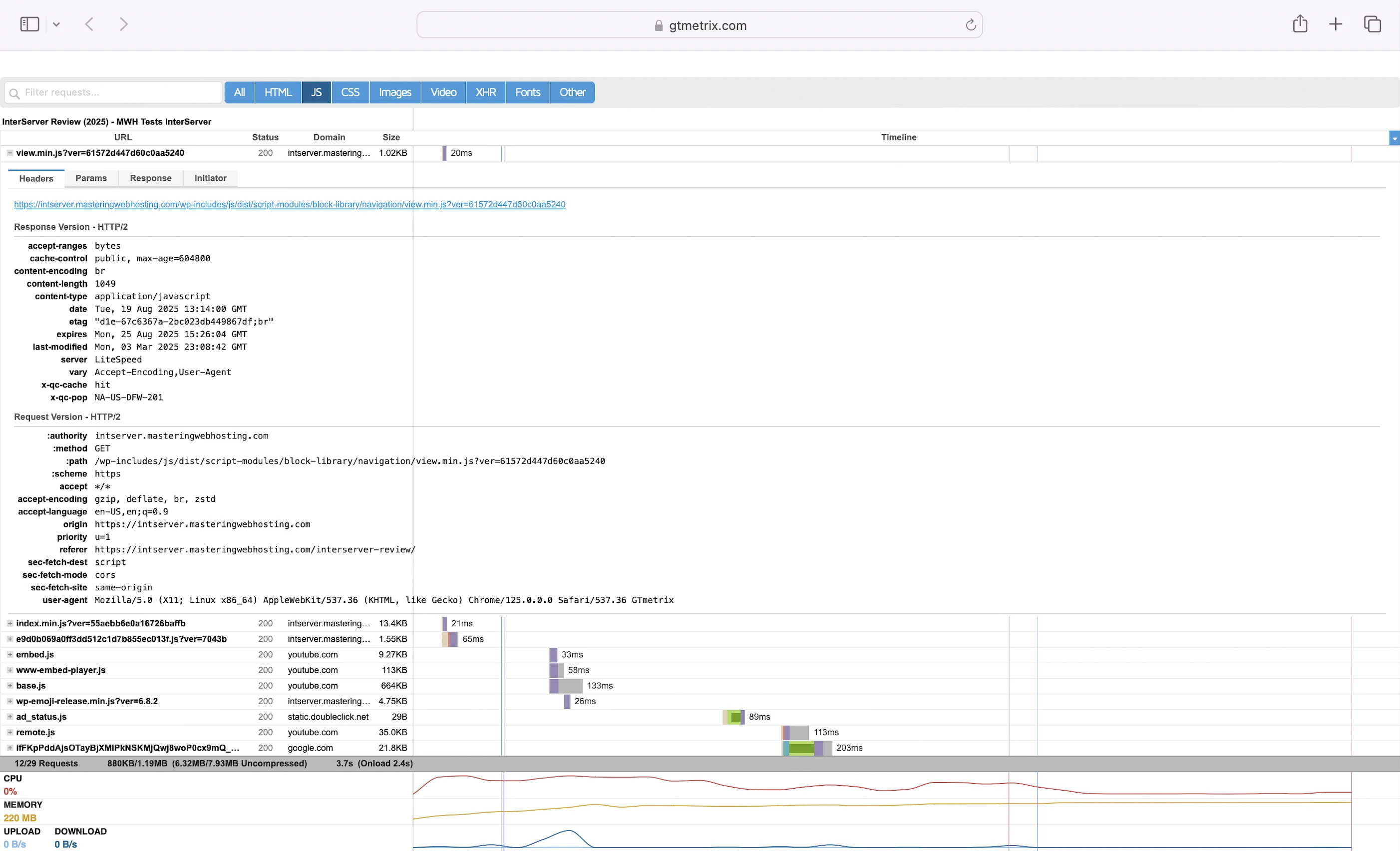Open the Share icon in the toolbar
The image size is (1400, 851).
pos(1300,24)
